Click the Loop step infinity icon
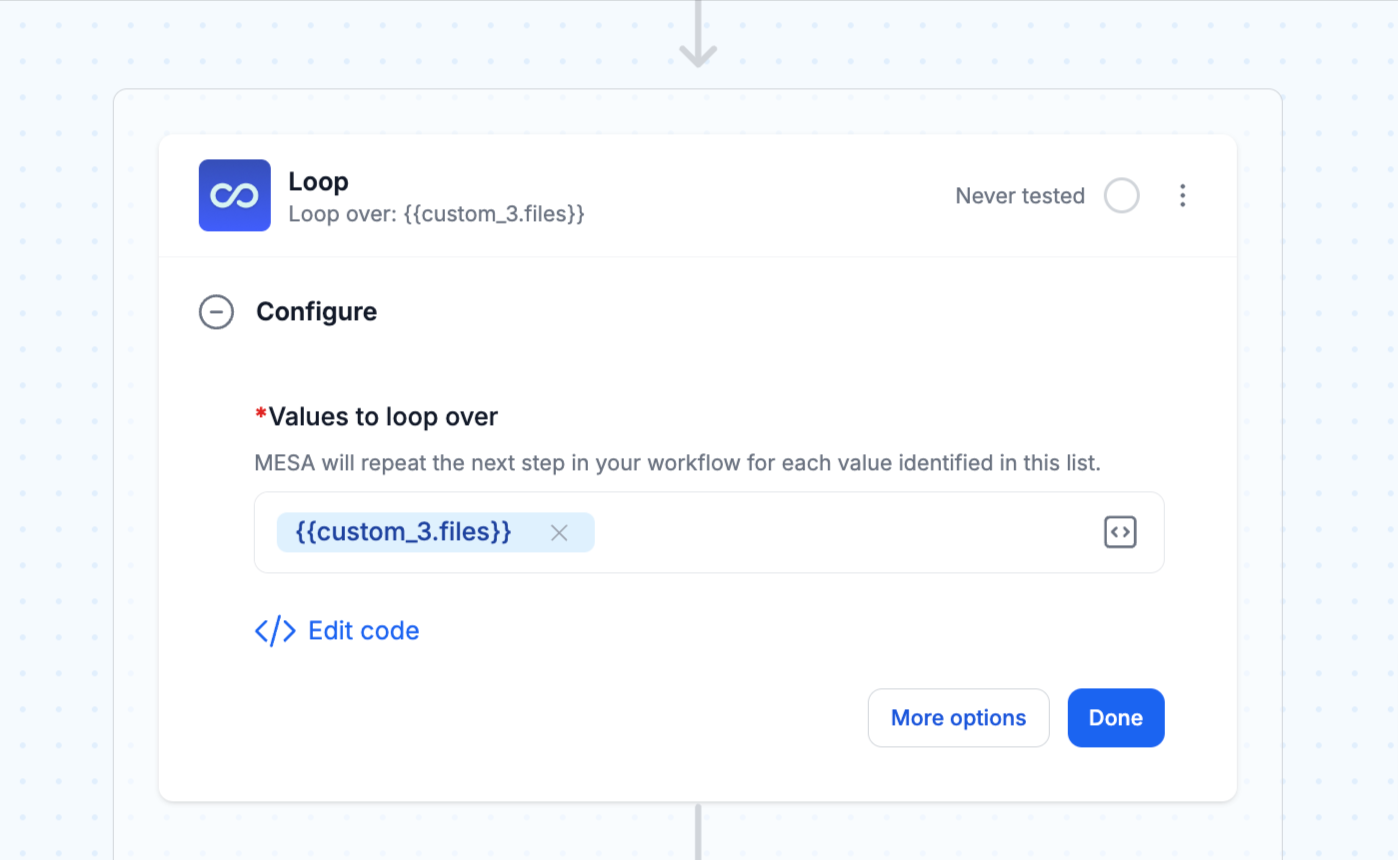 [235, 195]
